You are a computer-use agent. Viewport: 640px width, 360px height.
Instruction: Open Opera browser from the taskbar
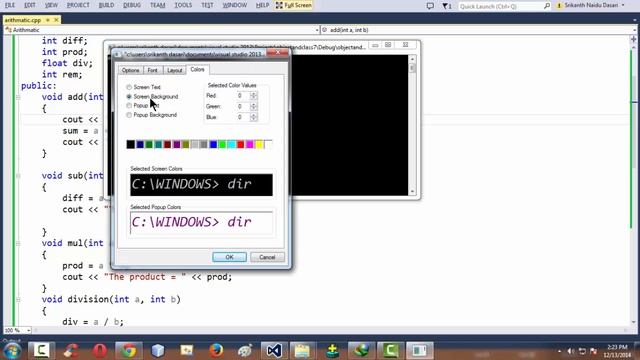coord(100,351)
